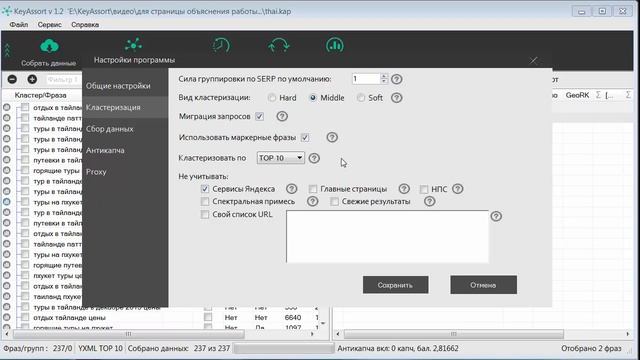640x360 pixels.
Task: Click the 'YXML TOP 10' status bar entry
Action: point(100,349)
